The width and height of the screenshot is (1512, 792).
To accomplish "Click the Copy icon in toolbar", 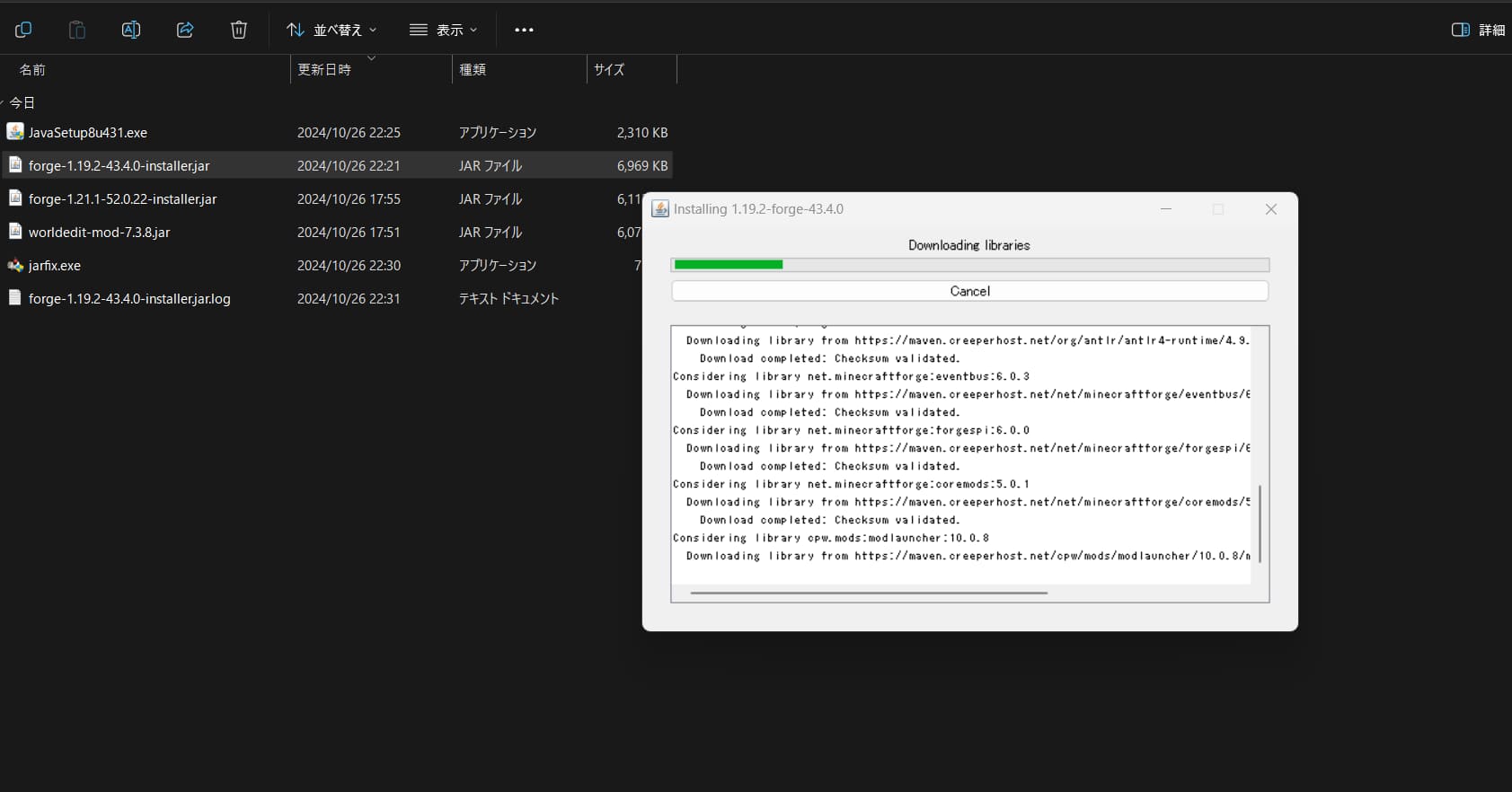I will (23, 30).
